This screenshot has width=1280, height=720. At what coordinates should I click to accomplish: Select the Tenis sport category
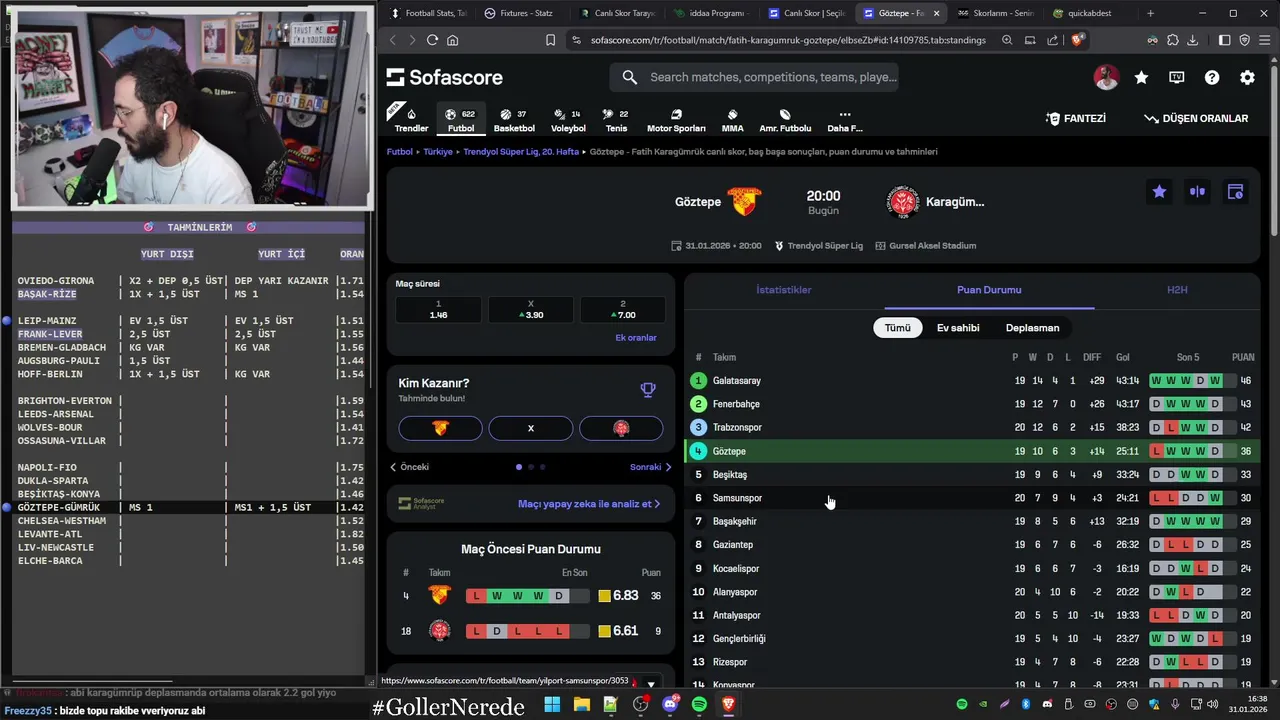[616, 120]
